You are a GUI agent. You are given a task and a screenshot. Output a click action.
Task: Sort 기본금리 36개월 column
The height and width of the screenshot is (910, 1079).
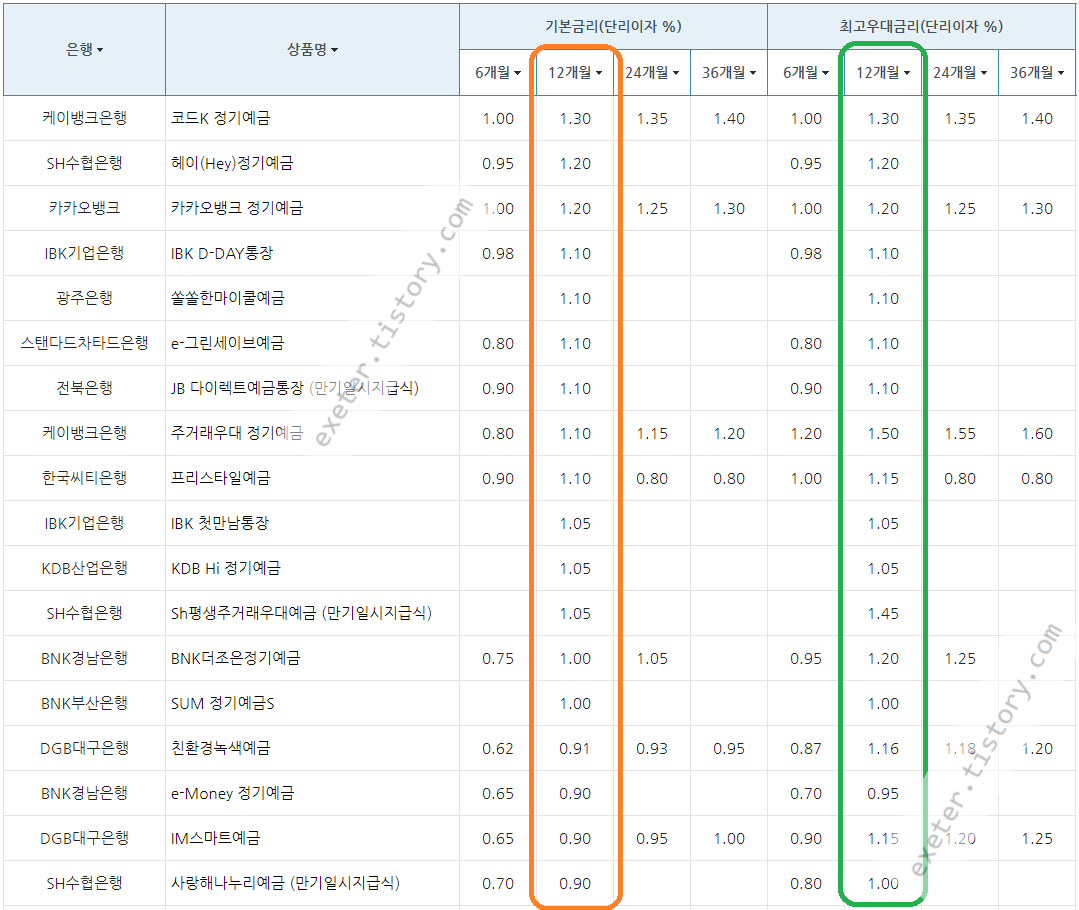point(729,72)
